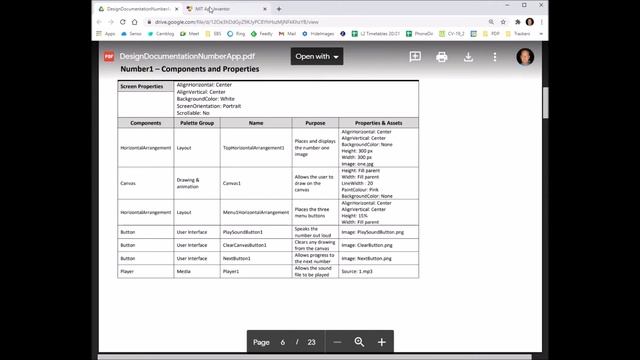Click the red PDF file icon

click(x=109, y=56)
